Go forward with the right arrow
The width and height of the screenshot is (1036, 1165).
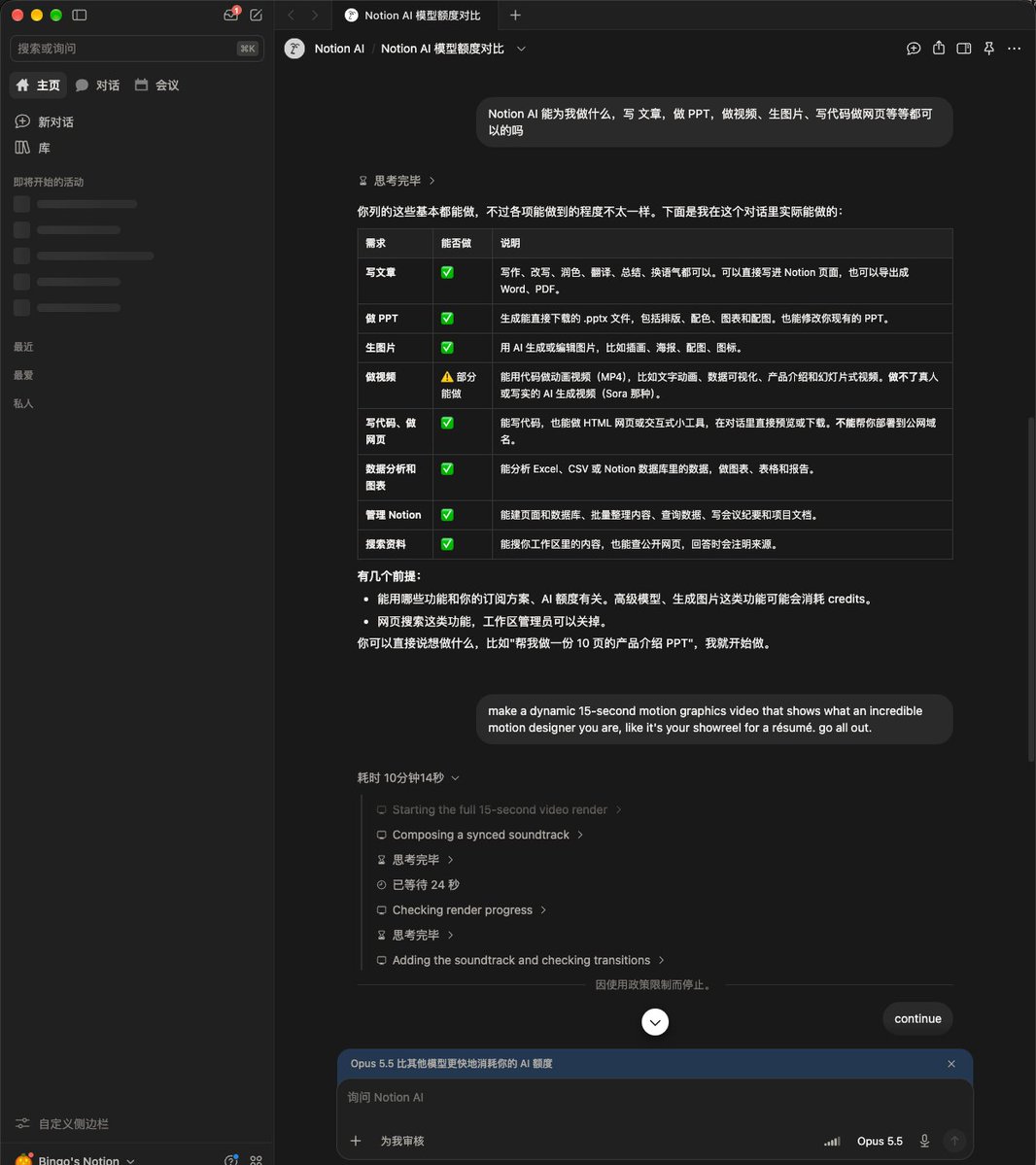click(x=314, y=15)
